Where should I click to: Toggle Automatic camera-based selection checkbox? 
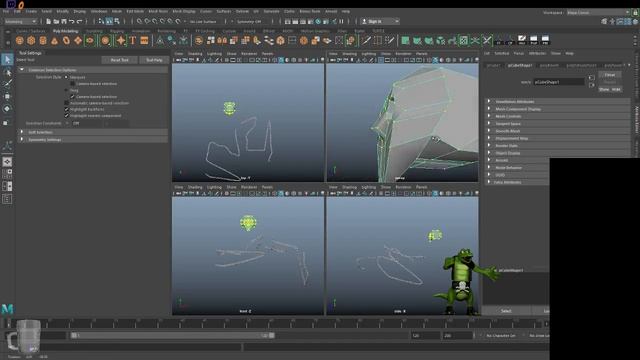tap(67, 103)
